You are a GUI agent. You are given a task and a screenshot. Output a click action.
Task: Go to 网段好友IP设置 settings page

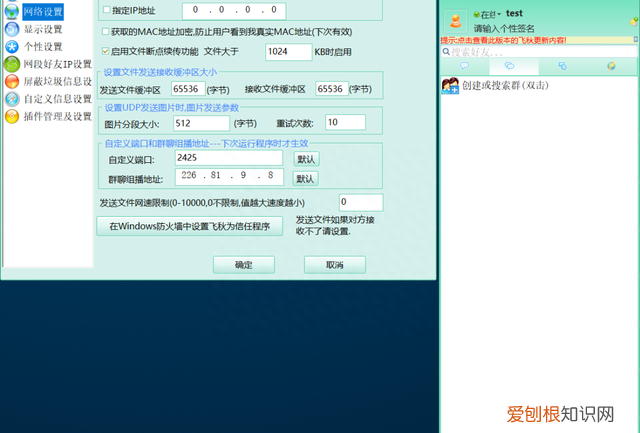pyautogui.click(x=58, y=64)
